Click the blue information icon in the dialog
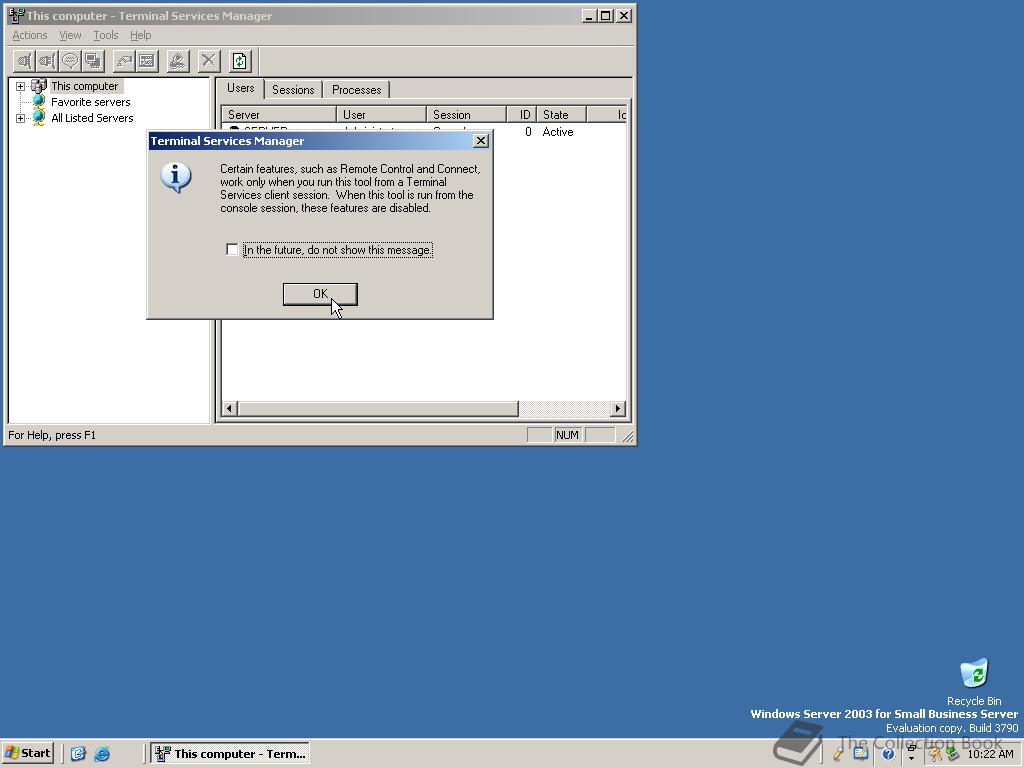Image resolution: width=1024 pixels, height=768 pixels. tap(176, 178)
